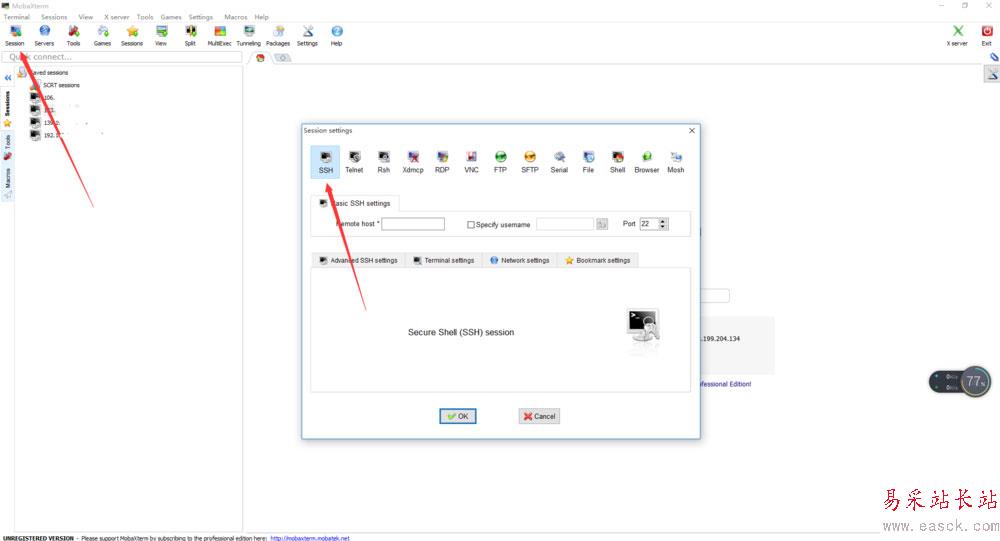The width and height of the screenshot is (1000, 541).
Task: Click the Help toolbar icon
Action: point(337,36)
